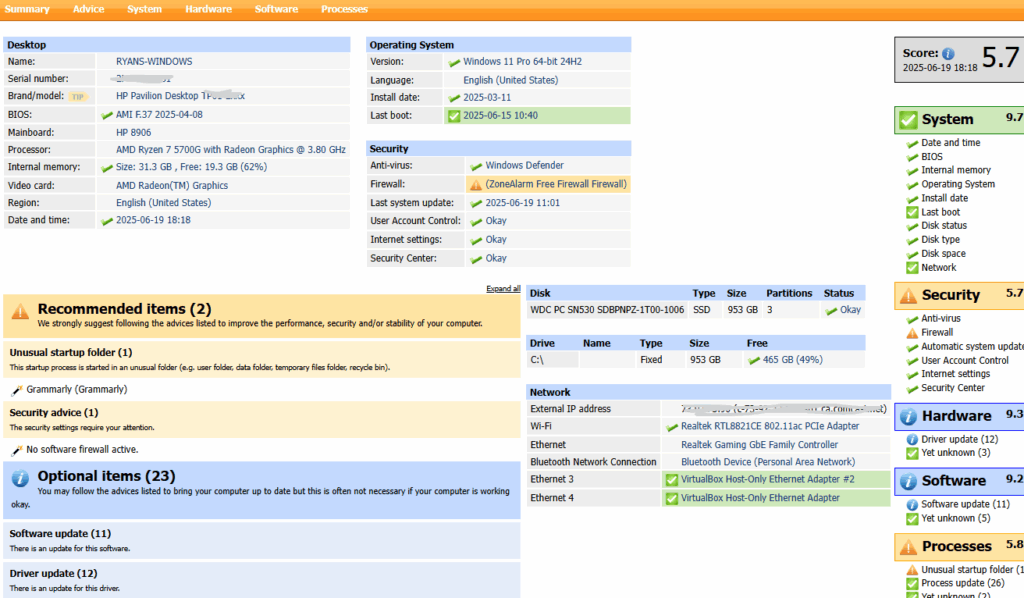Go to the Hardware tab
Image resolution: width=1024 pixels, height=598 pixels.
(208, 9)
